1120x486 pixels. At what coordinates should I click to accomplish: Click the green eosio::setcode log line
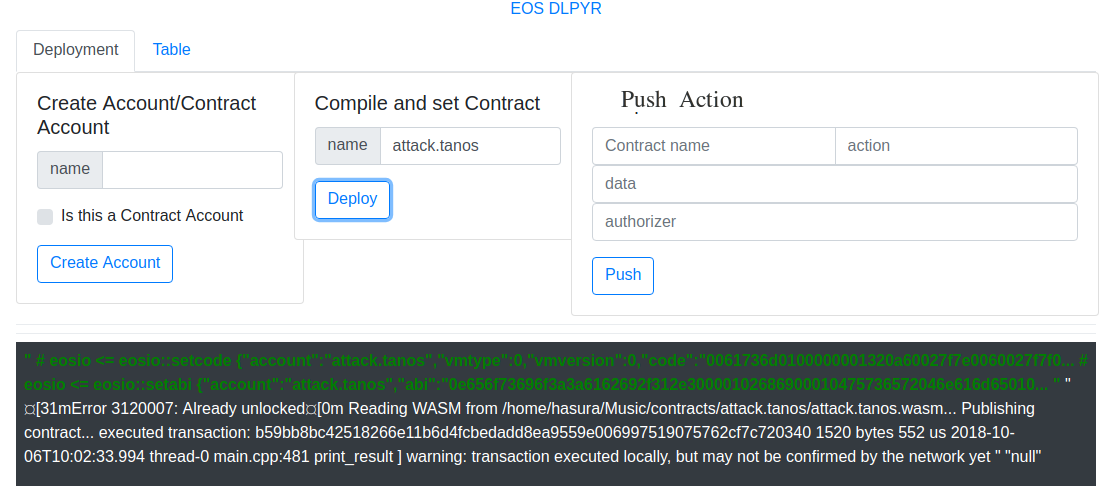point(549,361)
